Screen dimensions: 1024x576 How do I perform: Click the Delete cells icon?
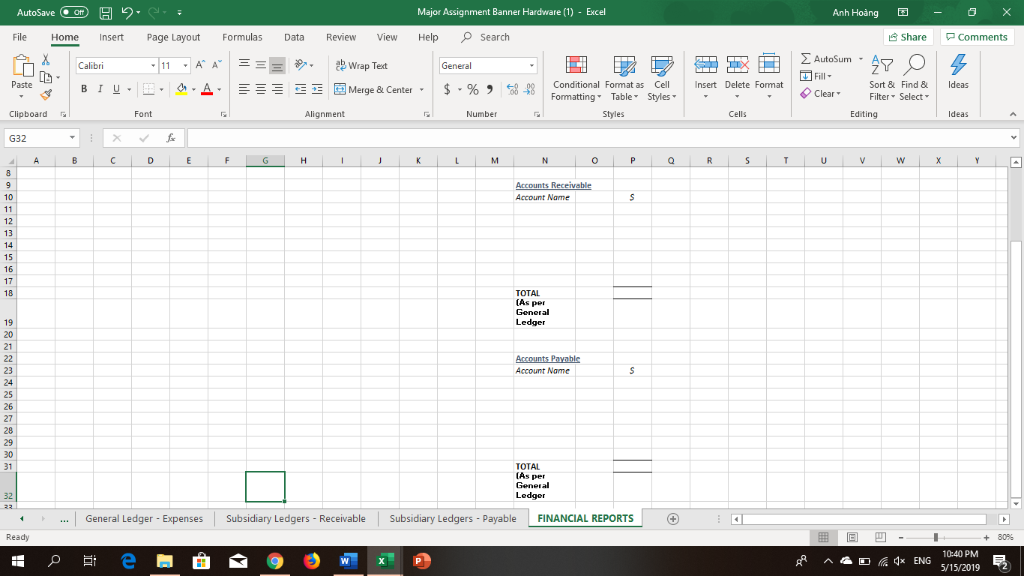tap(737, 65)
